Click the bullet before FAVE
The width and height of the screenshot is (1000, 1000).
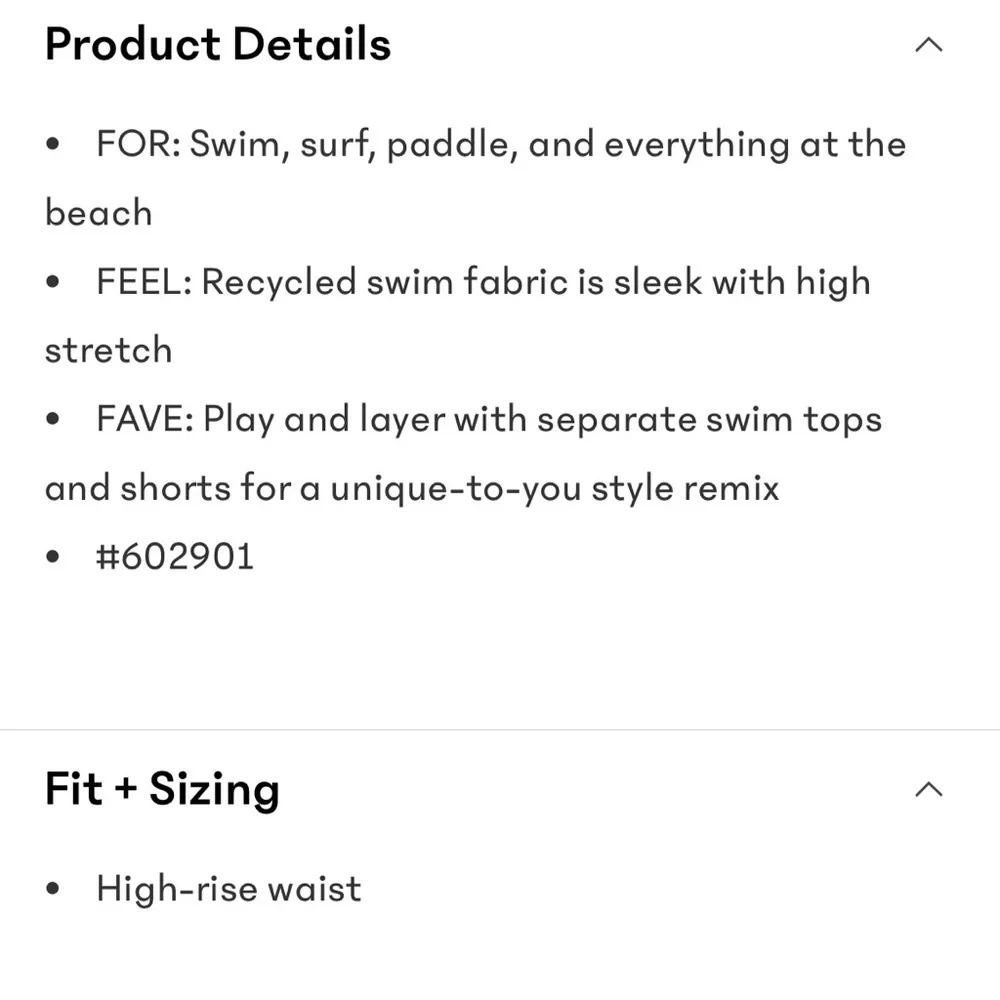[53, 420]
